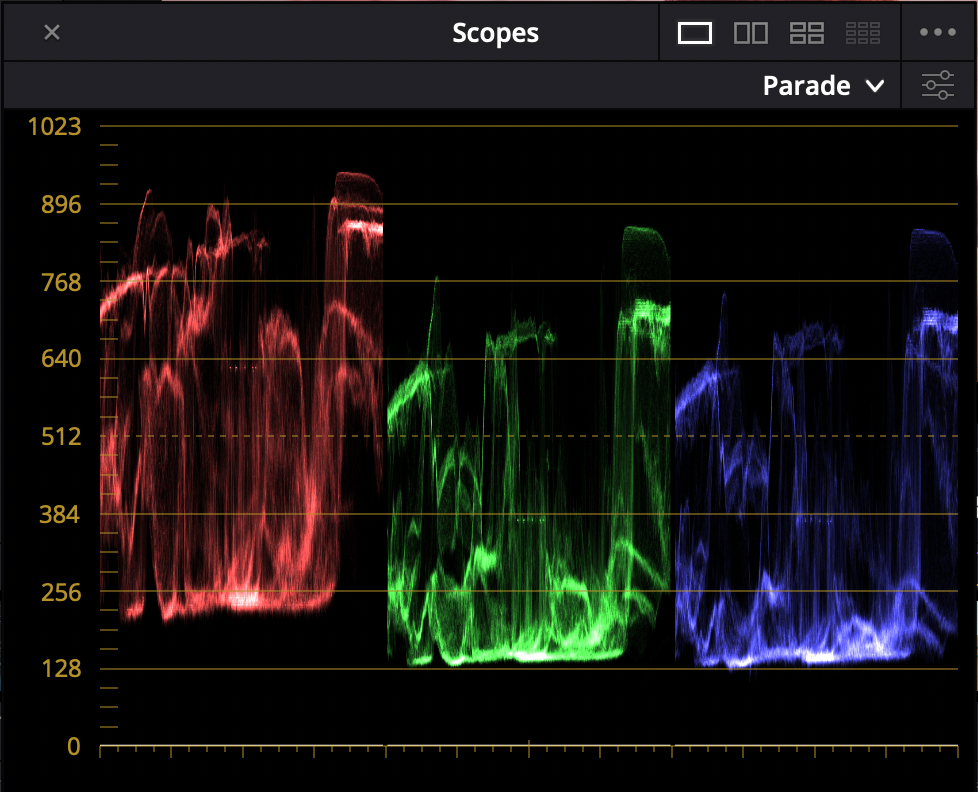Click the 768 scale label
Screen dimensions: 978x792
(60, 282)
